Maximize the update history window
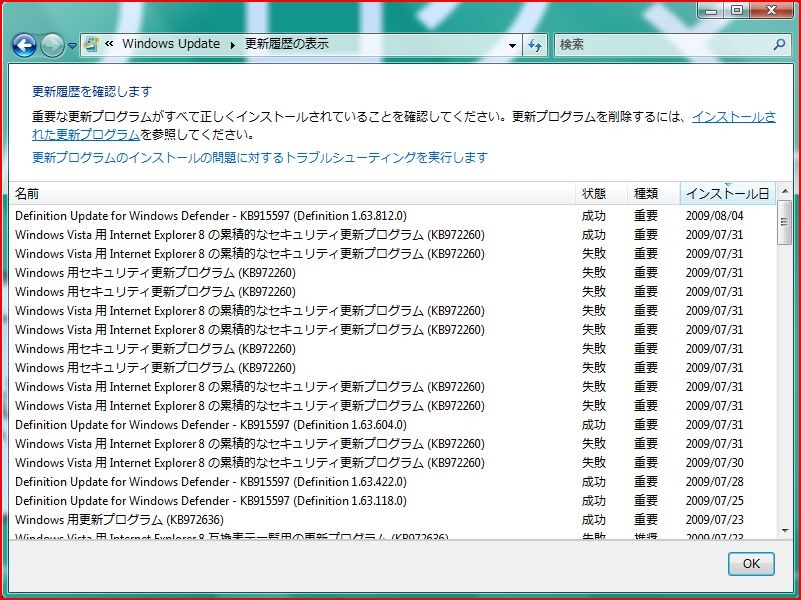The image size is (801, 600). click(737, 10)
